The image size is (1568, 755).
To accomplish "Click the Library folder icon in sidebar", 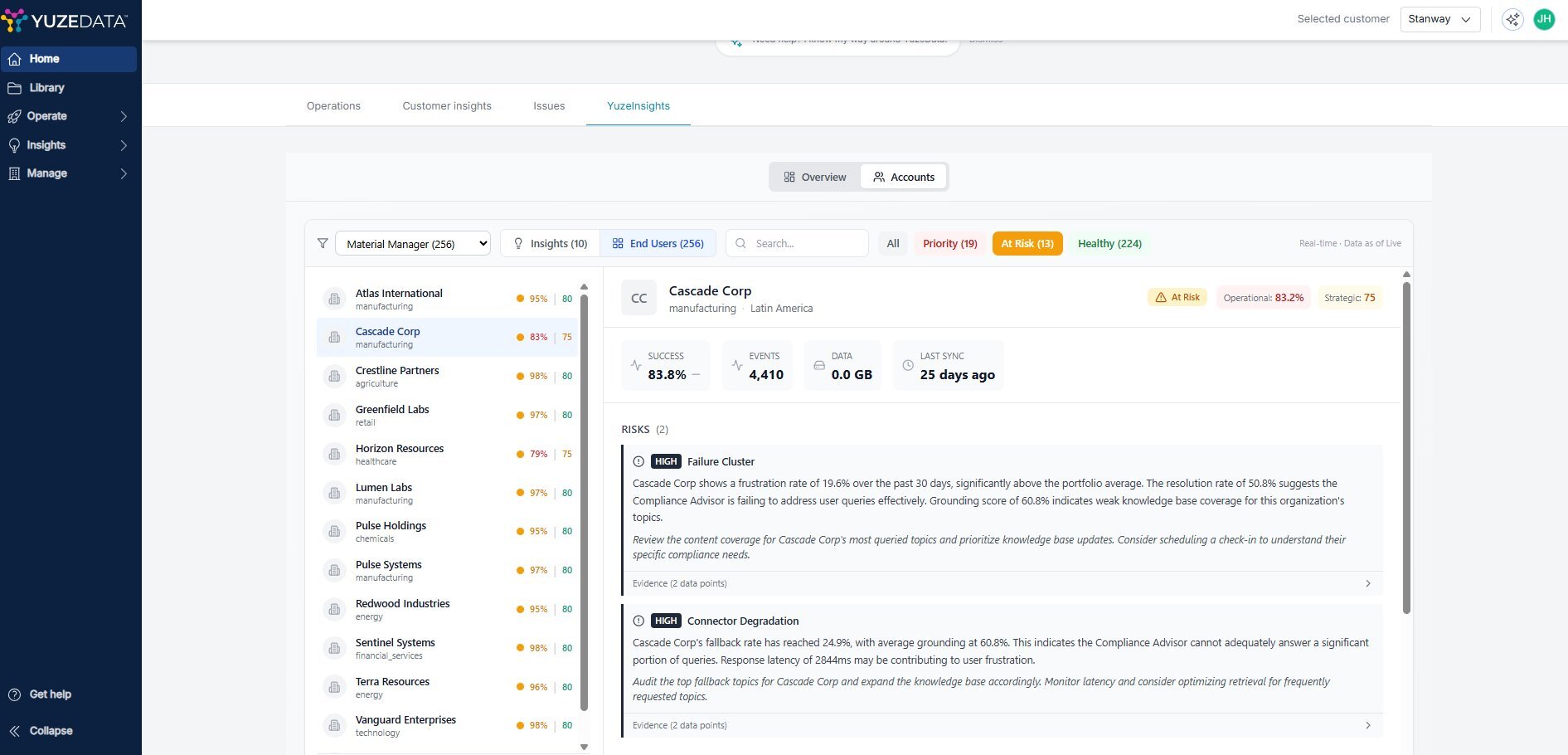I will coord(14,88).
